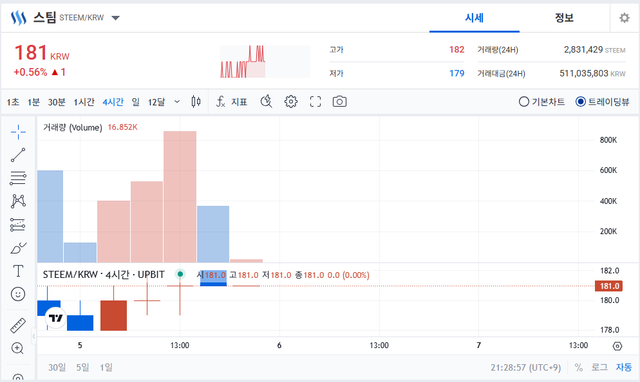Image resolution: width=640 pixels, height=382 pixels.
Task: Set interval to 12달
Action: (x=156, y=102)
